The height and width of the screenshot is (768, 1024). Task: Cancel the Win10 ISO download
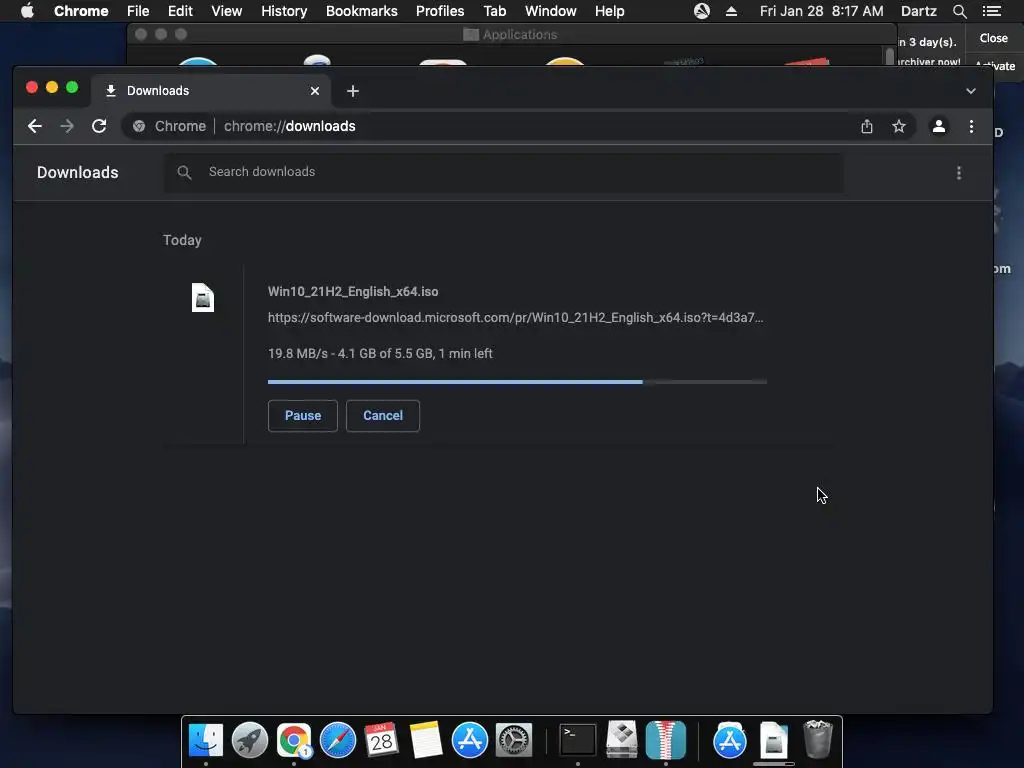tap(383, 415)
